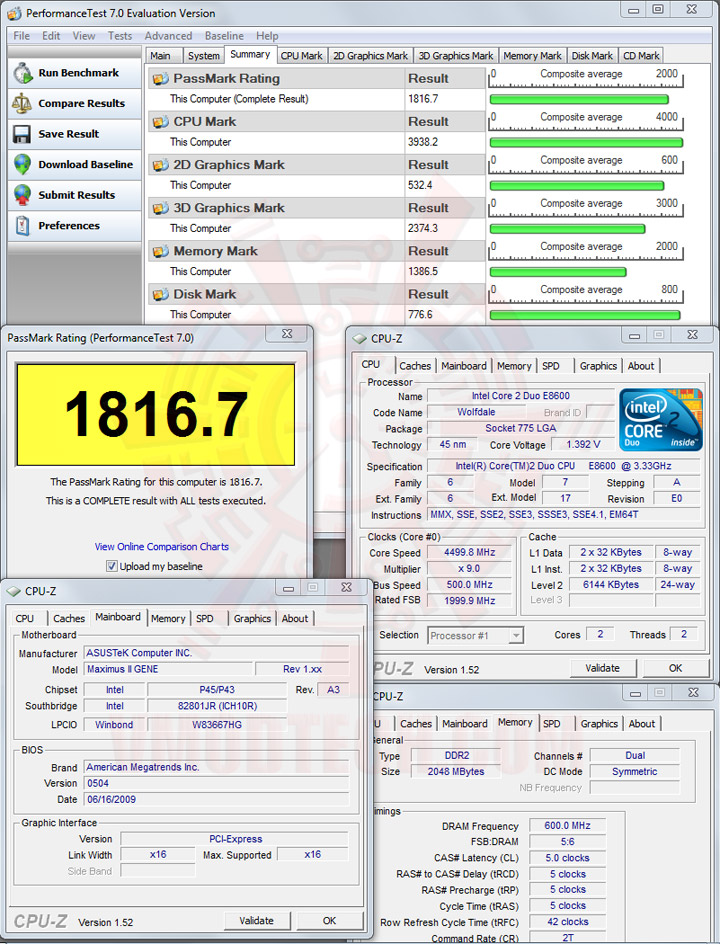Click the Memory Mark row icon
This screenshot has height=944, width=720.
click(x=160, y=252)
